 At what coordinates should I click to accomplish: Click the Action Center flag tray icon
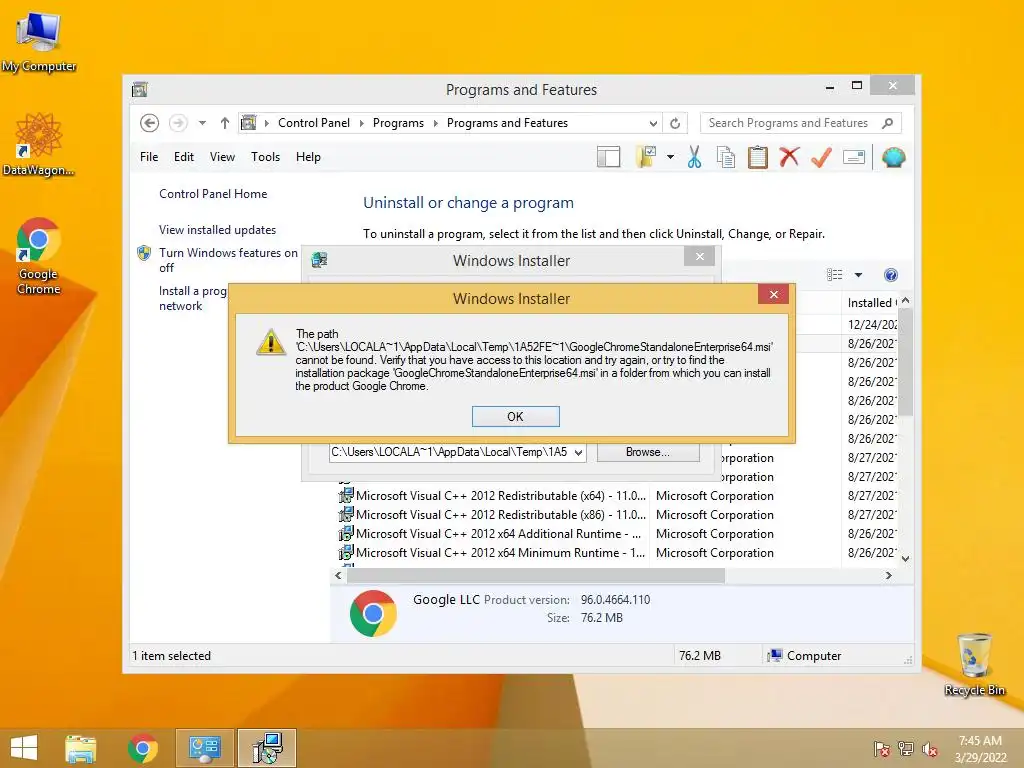pos(882,749)
